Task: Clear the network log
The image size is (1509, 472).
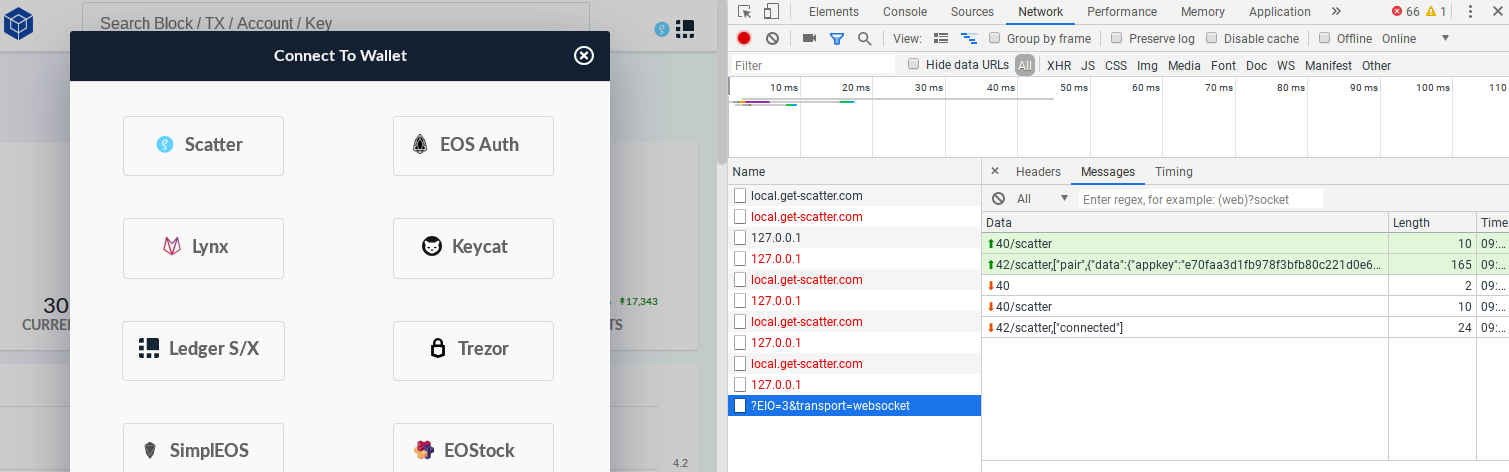Action: point(772,38)
